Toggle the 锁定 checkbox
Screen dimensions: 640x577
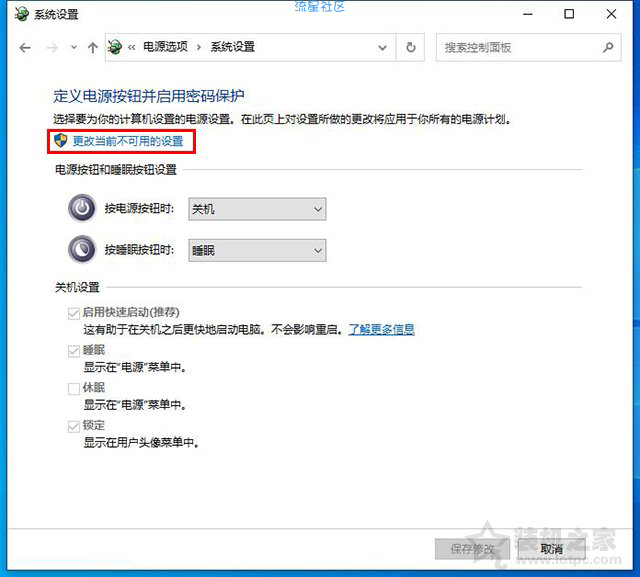[74, 426]
